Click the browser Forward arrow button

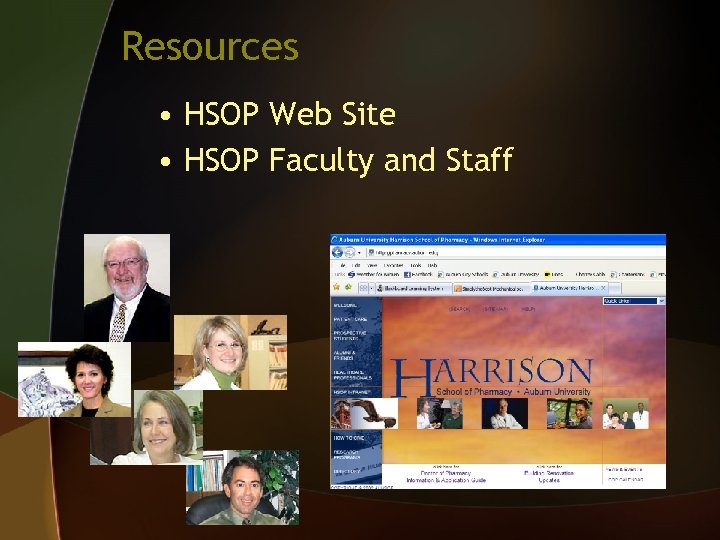(350, 252)
